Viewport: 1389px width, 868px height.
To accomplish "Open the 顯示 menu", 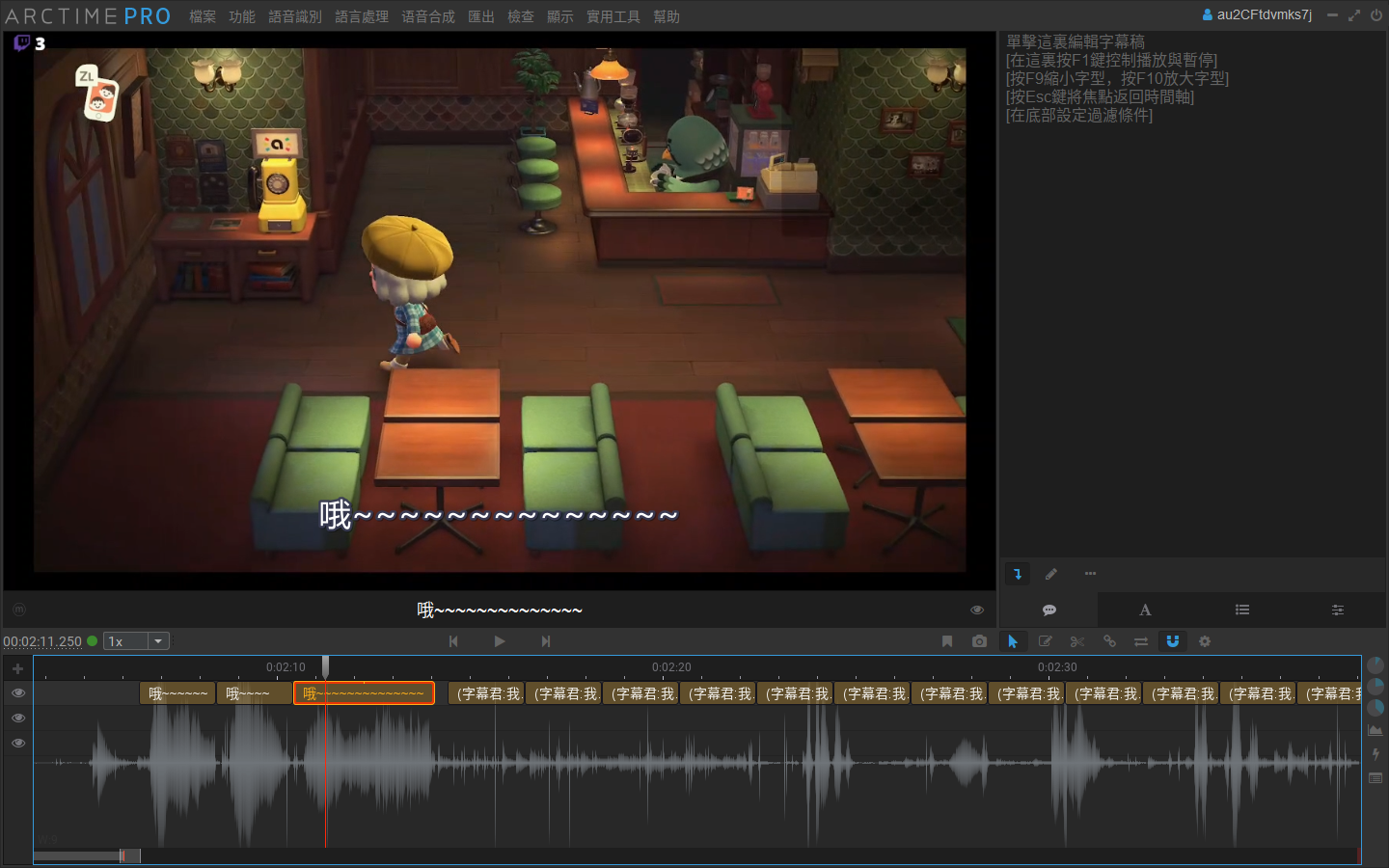I will 560,16.
